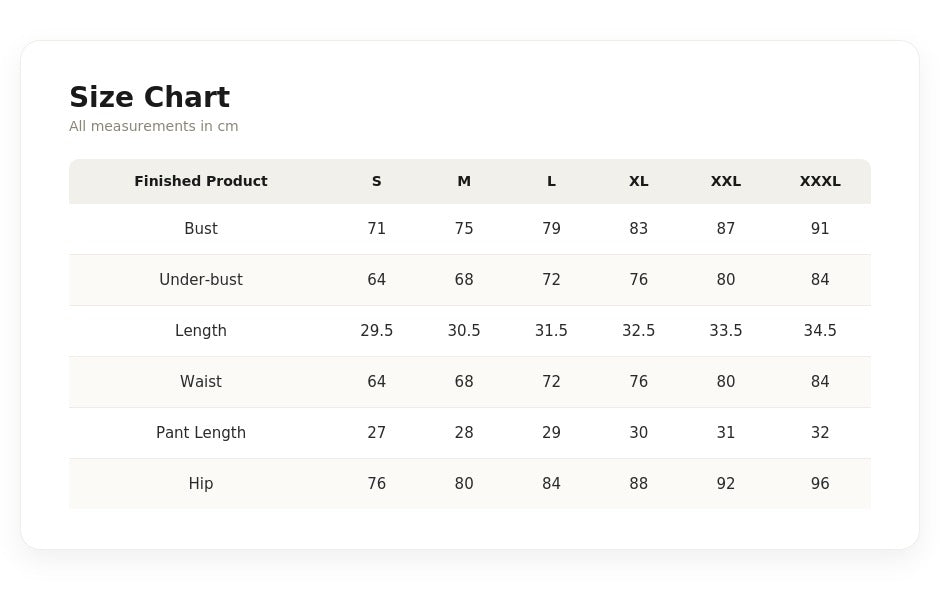Select the Hip row label
This screenshot has height=590, width=940.
click(x=201, y=483)
